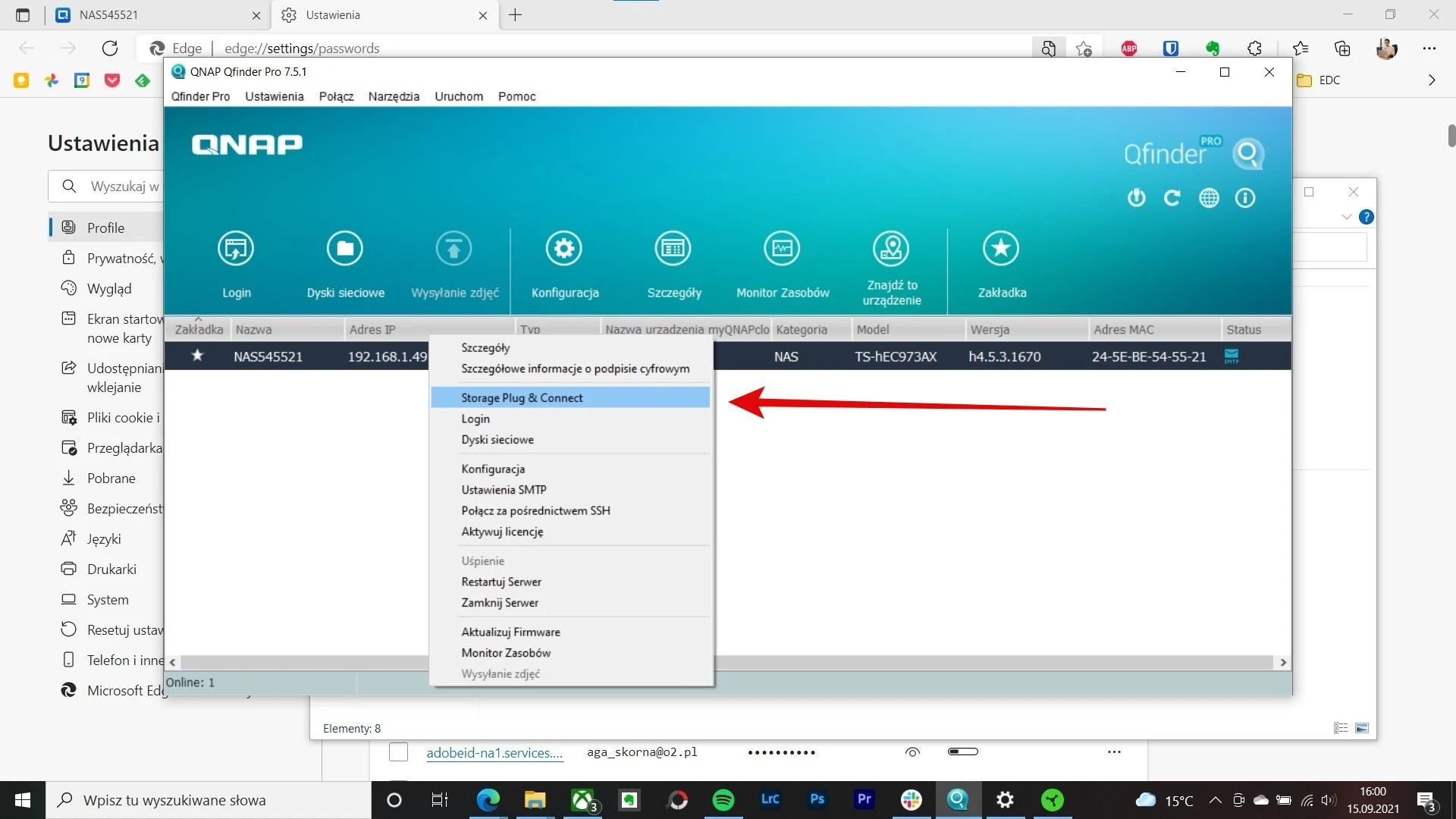Open a new browser tab

(x=516, y=15)
